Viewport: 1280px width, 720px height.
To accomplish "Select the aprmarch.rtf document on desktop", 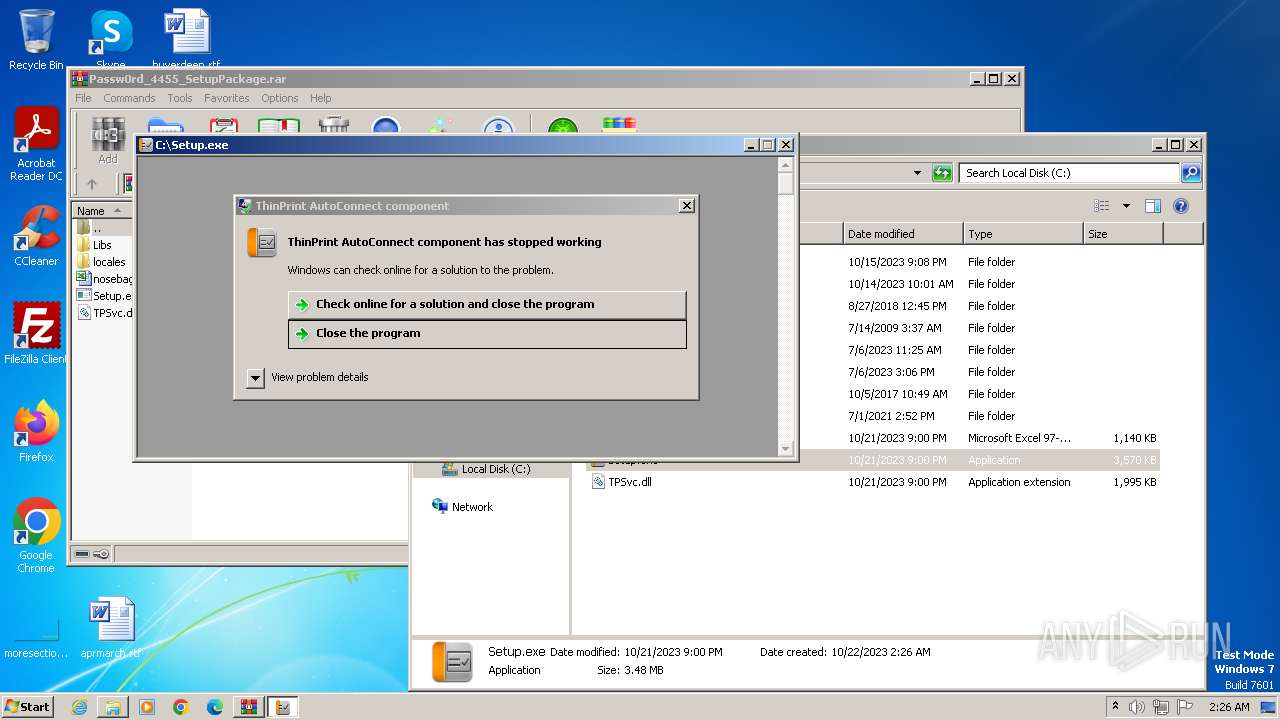I will click(x=110, y=629).
